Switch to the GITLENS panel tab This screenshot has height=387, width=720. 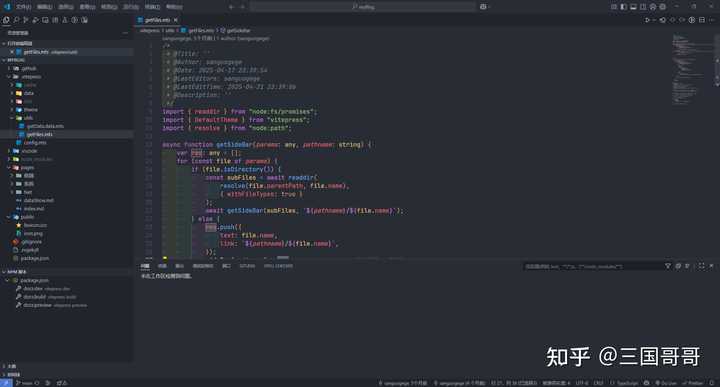(247, 266)
